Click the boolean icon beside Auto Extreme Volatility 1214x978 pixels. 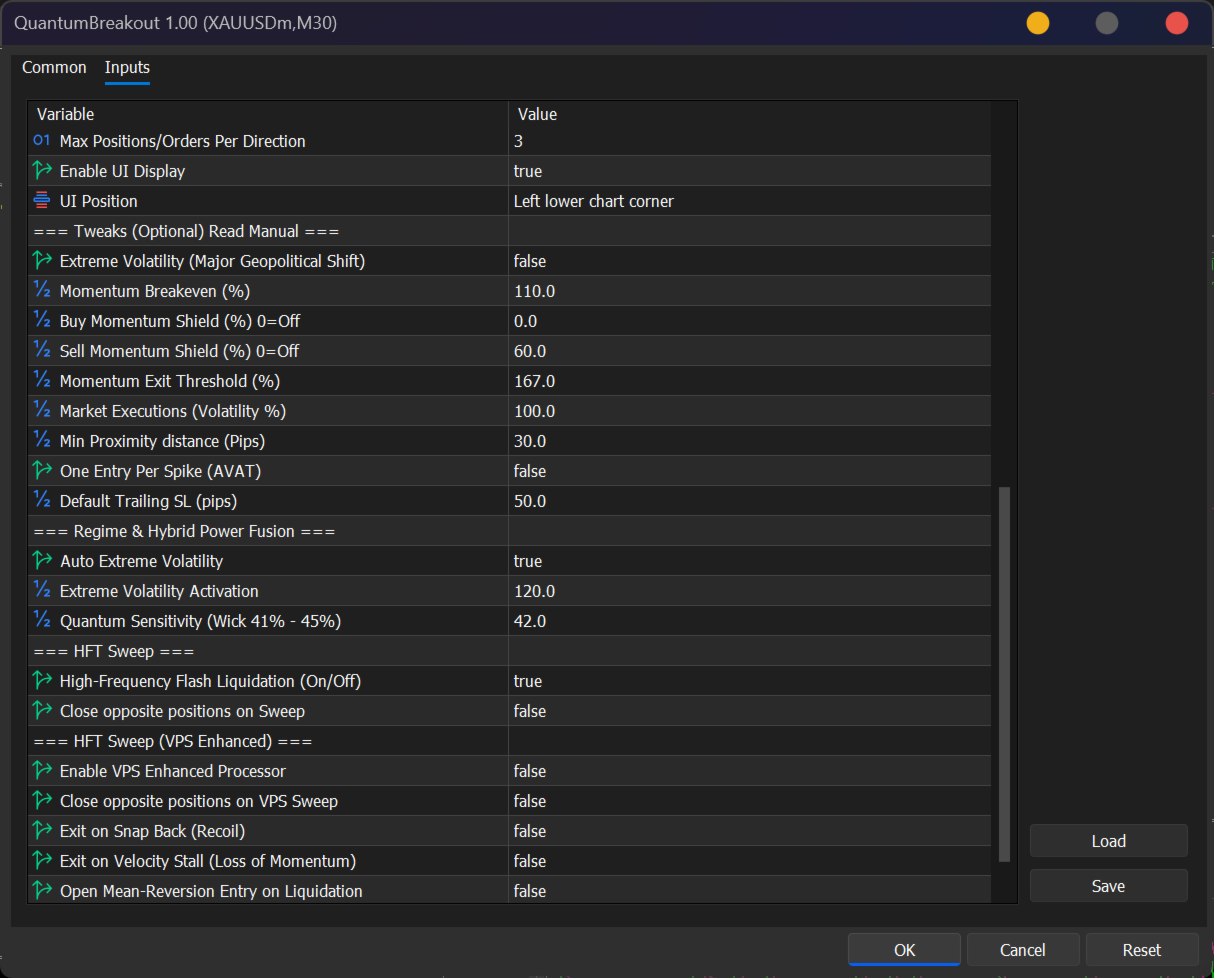42,561
